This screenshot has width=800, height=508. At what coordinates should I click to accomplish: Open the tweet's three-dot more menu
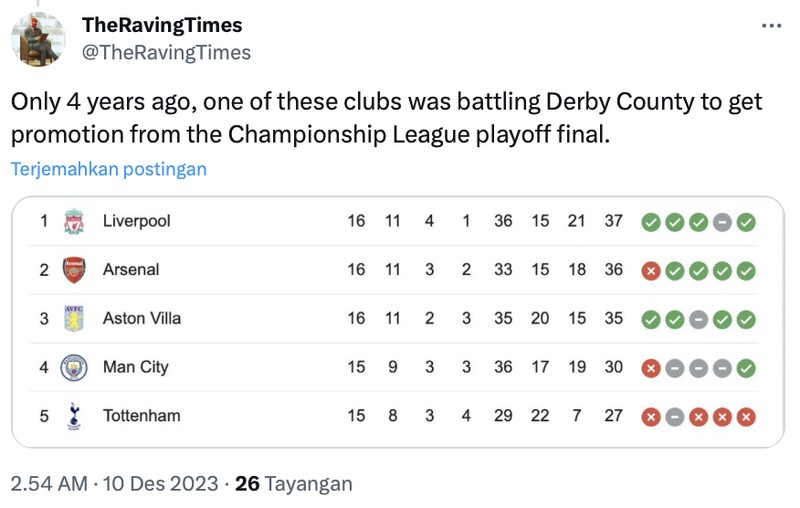(x=771, y=27)
